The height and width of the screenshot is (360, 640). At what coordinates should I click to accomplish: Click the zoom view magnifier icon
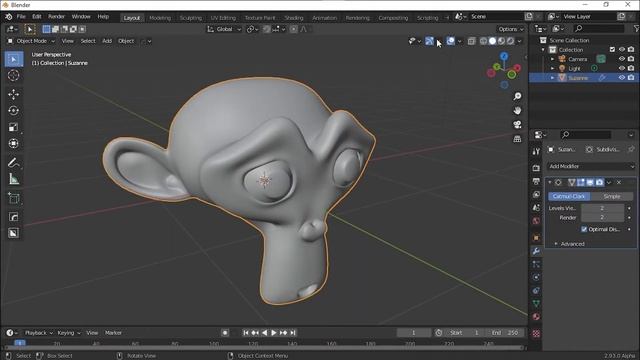pyautogui.click(x=517, y=96)
